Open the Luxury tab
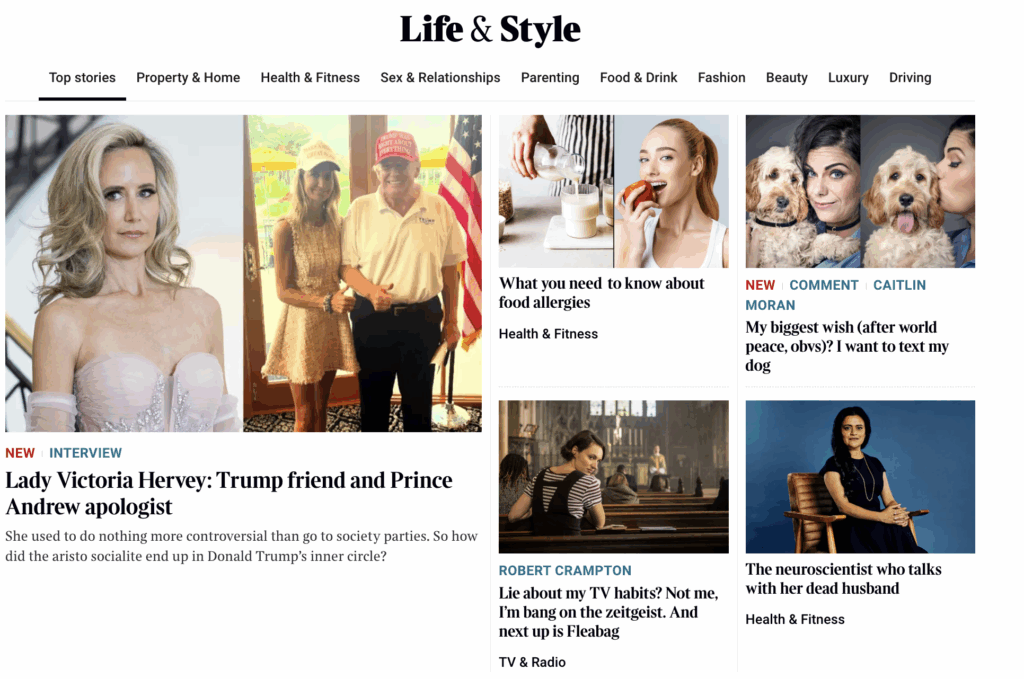Viewport: 1024px width, 679px height. pyautogui.click(x=848, y=78)
